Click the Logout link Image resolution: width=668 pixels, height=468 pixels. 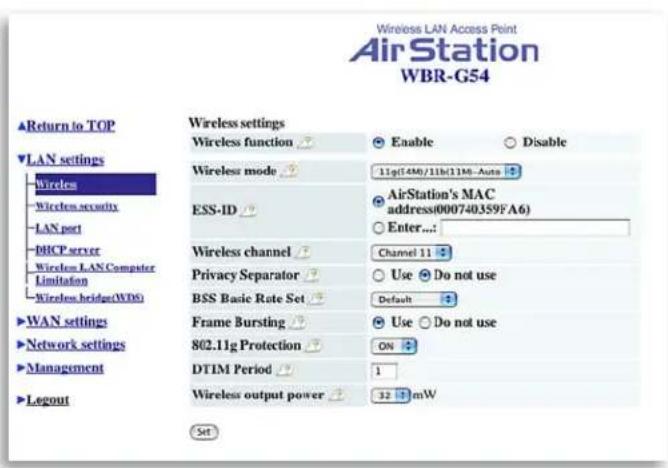click(43, 400)
